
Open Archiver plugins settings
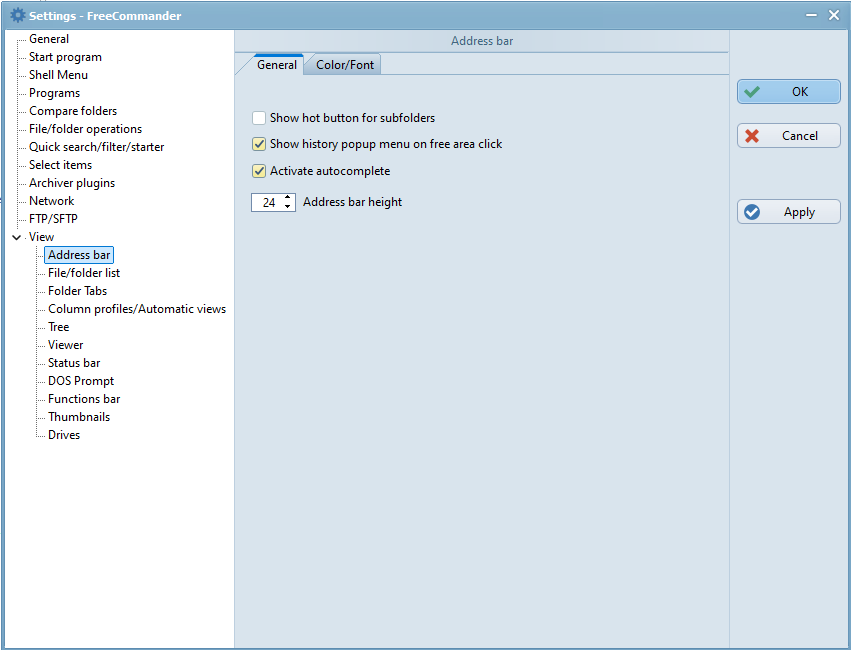72,183
